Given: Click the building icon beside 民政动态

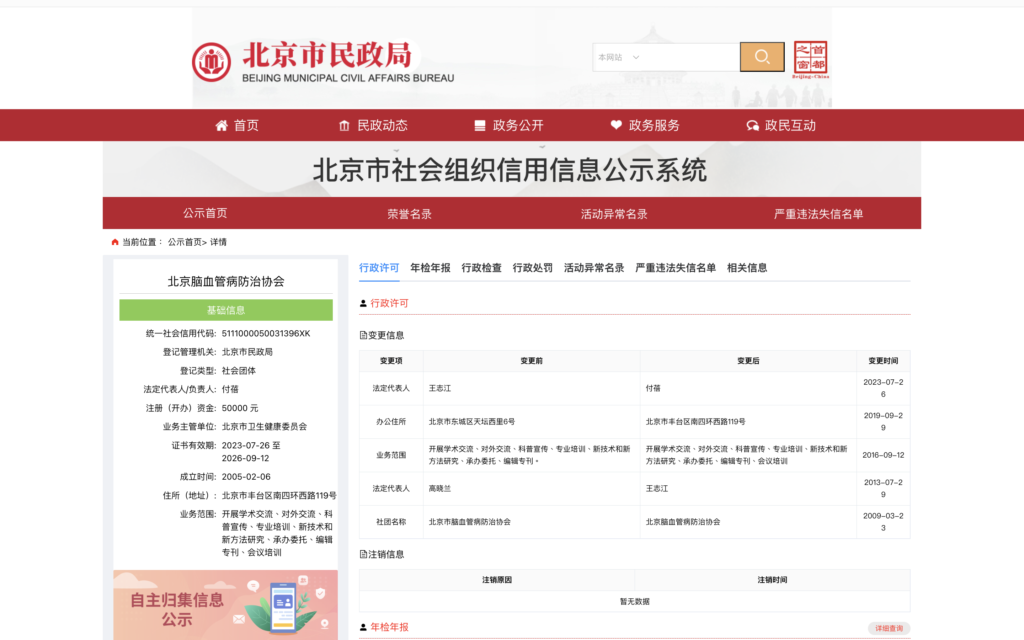Looking at the screenshot, I should [344, 125].
